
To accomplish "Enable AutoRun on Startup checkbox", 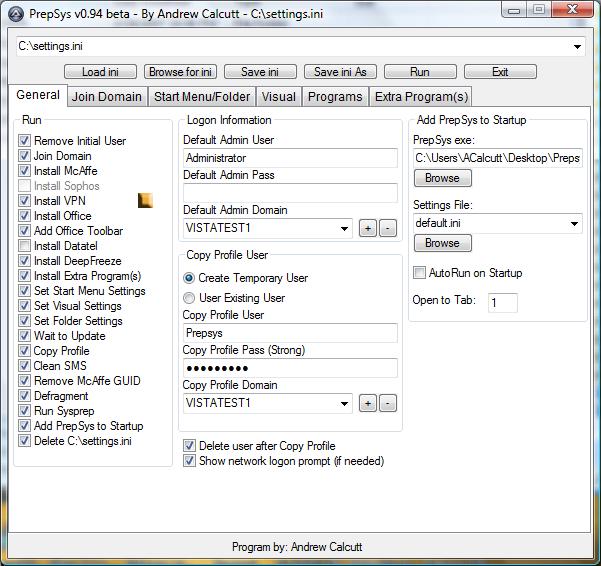I will point(420,273).
